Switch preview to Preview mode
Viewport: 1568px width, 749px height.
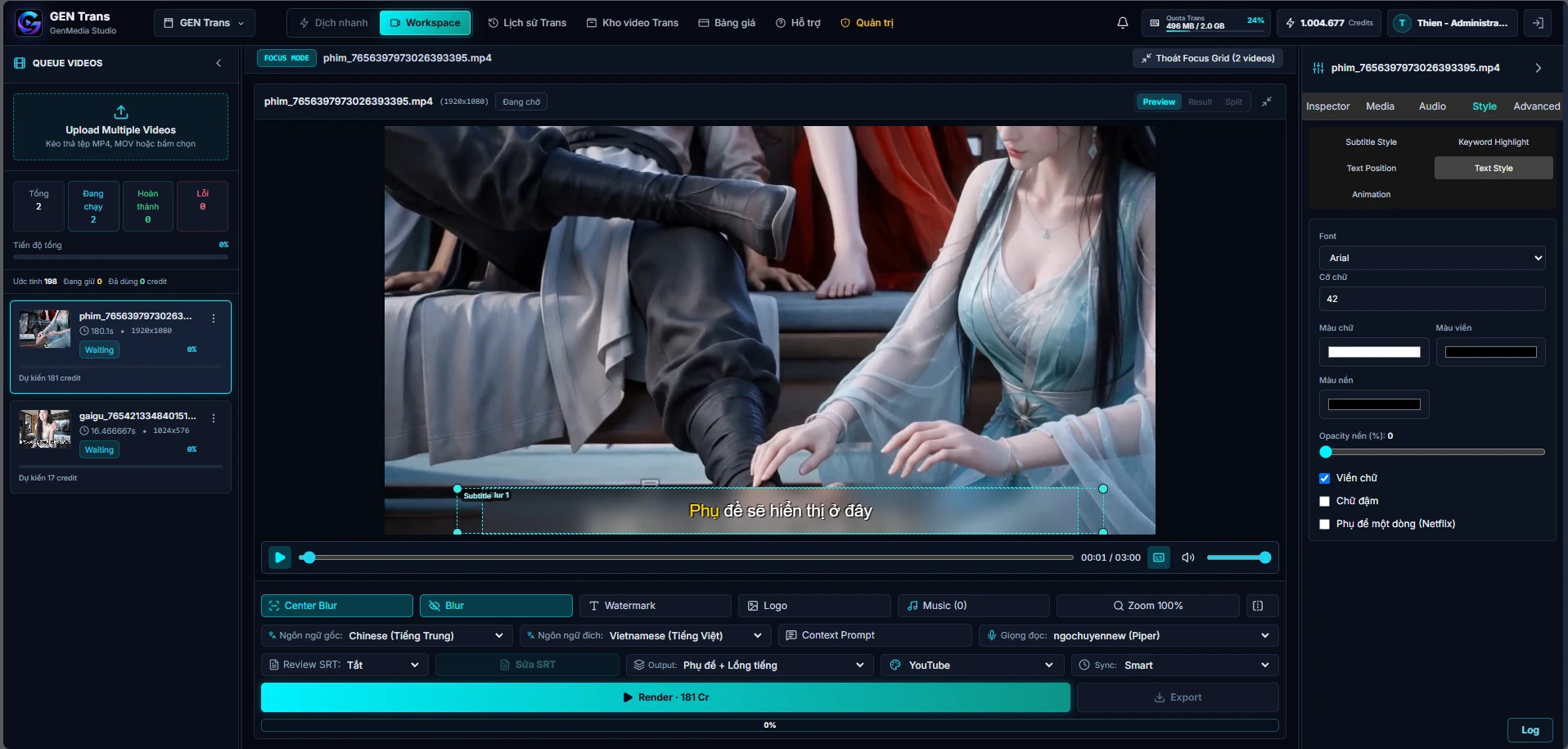tap(1159, 102)
